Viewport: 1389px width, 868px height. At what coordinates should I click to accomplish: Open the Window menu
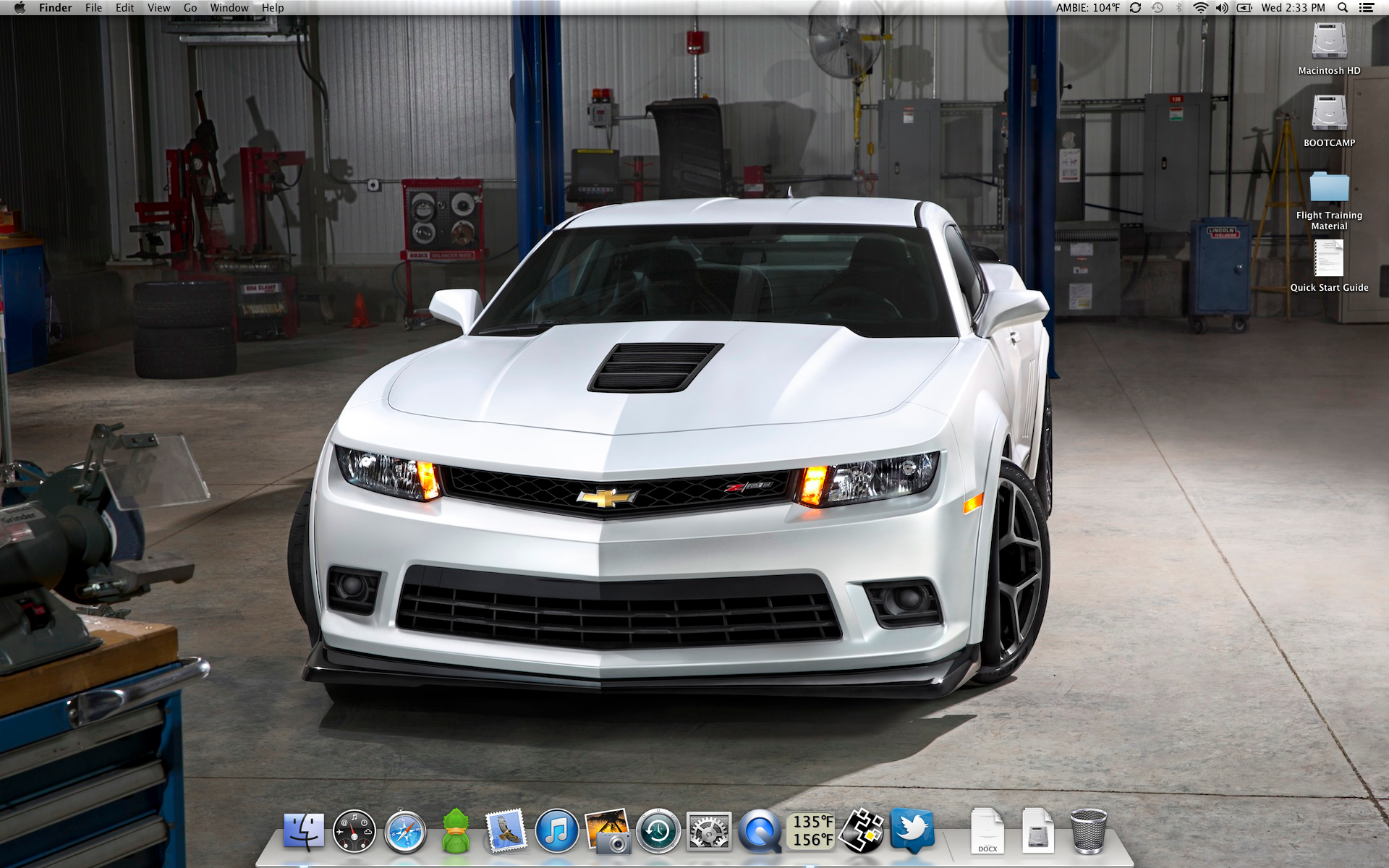tap(229, 8)
